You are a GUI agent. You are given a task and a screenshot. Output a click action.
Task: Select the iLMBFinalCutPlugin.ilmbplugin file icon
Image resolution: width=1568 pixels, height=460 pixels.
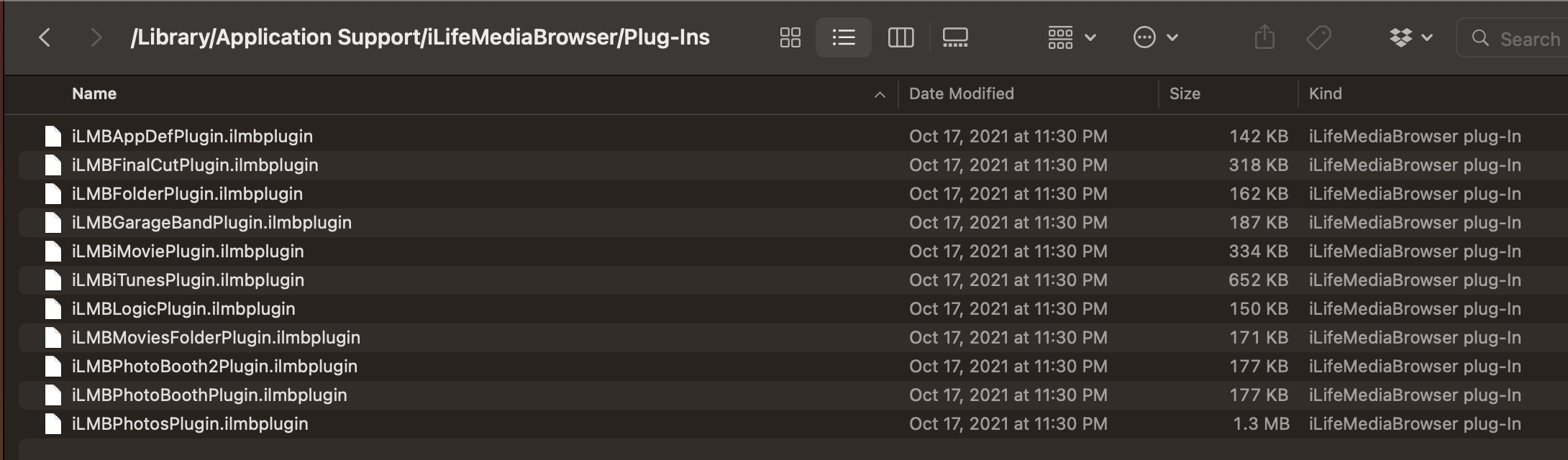click(x=53, y=165)
